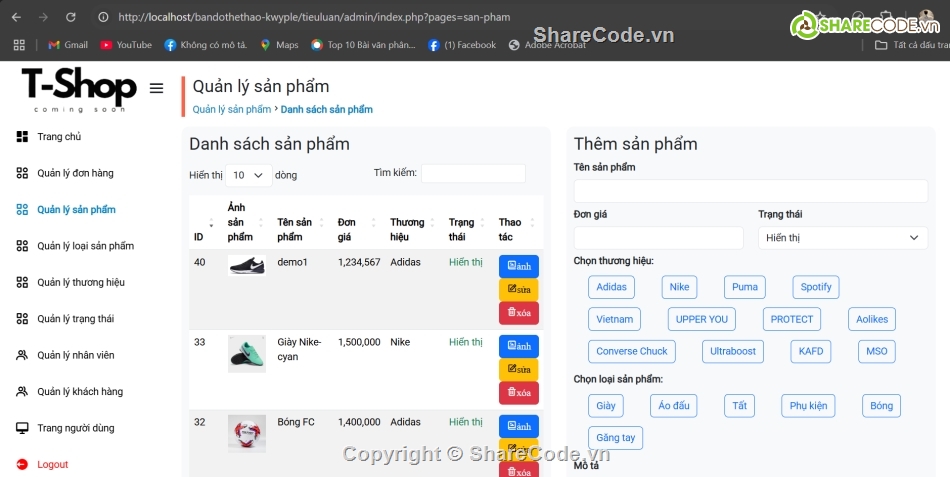Click the xóa button for demo1
The image size is (950, 477).
(519, 313)
